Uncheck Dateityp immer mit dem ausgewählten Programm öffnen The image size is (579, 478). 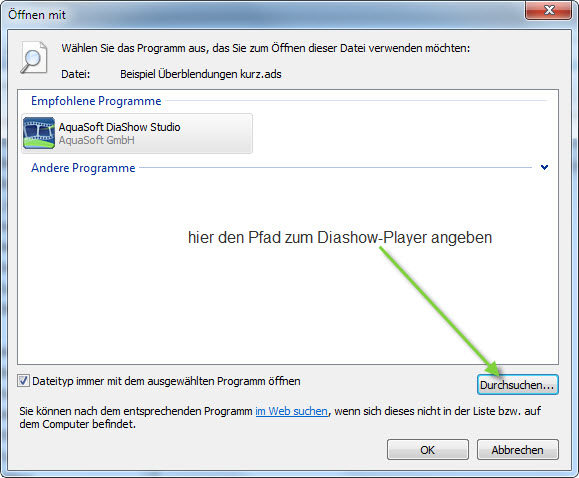click(x=23, y=380)
